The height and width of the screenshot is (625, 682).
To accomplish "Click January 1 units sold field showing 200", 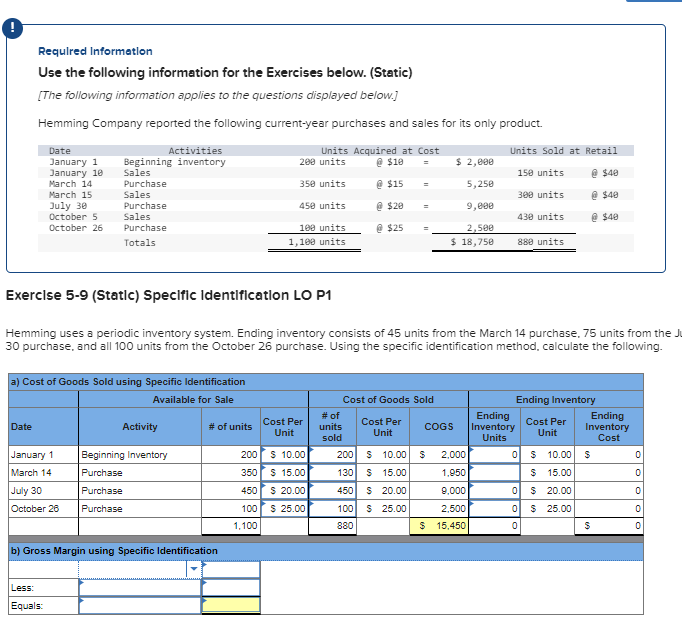I will point(333,455).
